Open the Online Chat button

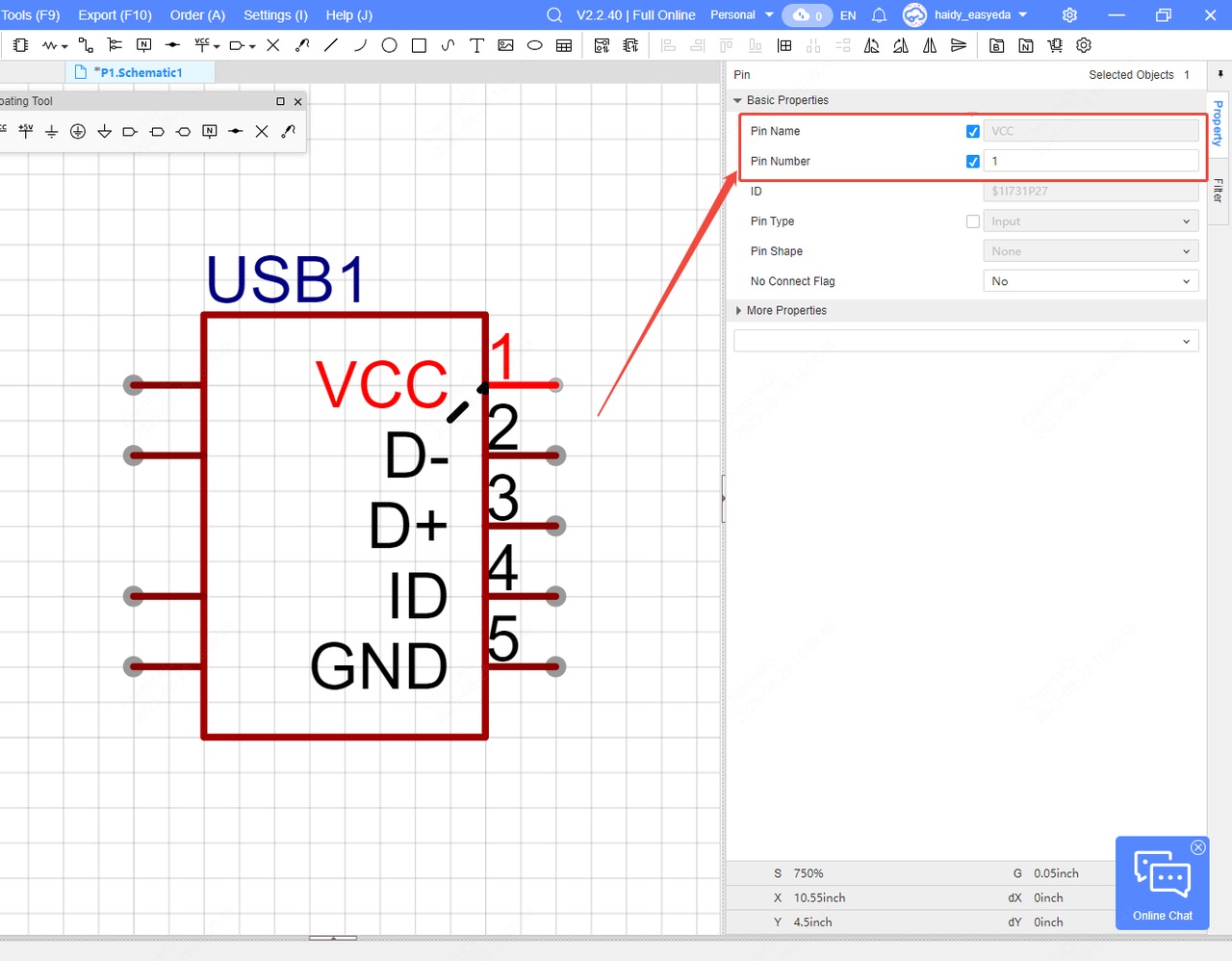pyautogui.click(x=1162, y=883)
